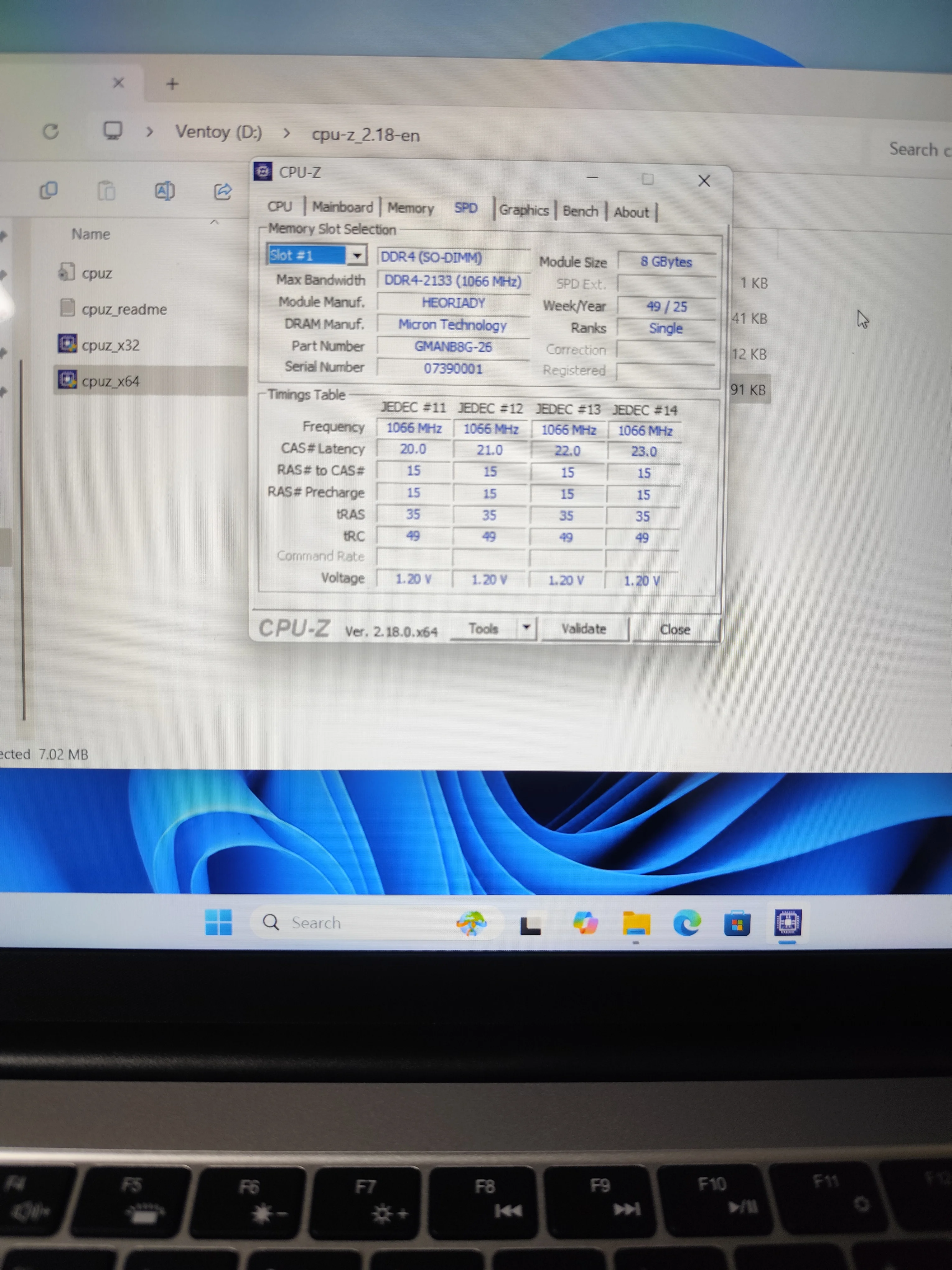Expand the Slot #1 memory slot dropdown
Image resolution: width=952 pixels, height=1270 pixels.
[x=357, y=255]
